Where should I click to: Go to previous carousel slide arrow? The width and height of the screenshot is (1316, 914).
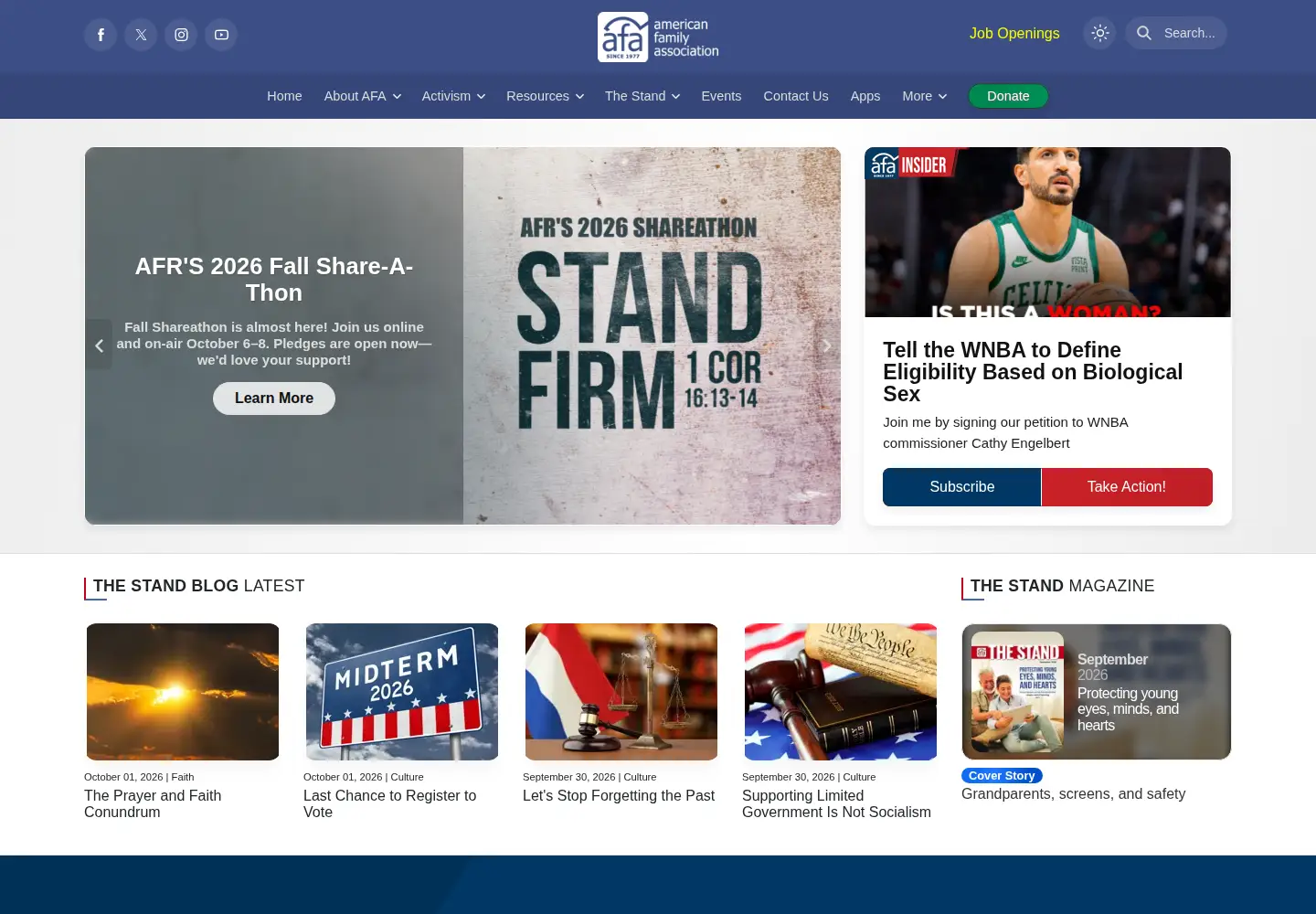coord(99,345)
